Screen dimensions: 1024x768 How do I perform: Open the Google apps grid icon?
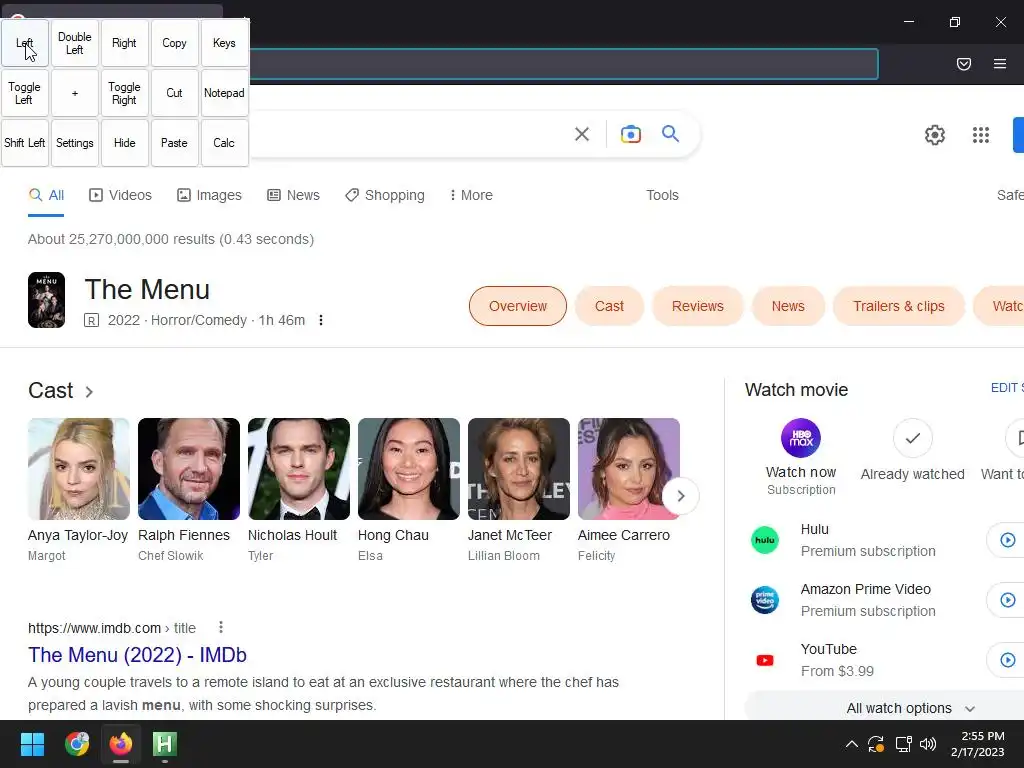pyautogui.click(x=980, y=135)
